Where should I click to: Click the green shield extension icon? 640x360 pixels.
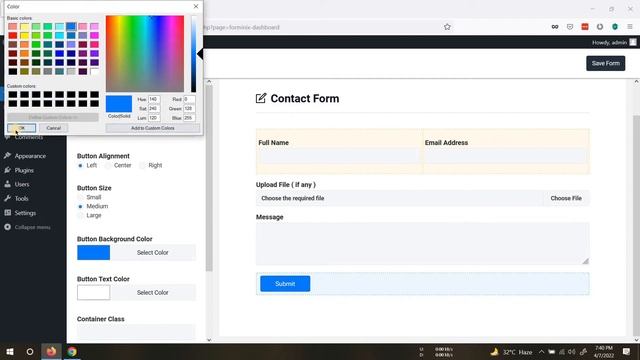[x=615, y=27]
